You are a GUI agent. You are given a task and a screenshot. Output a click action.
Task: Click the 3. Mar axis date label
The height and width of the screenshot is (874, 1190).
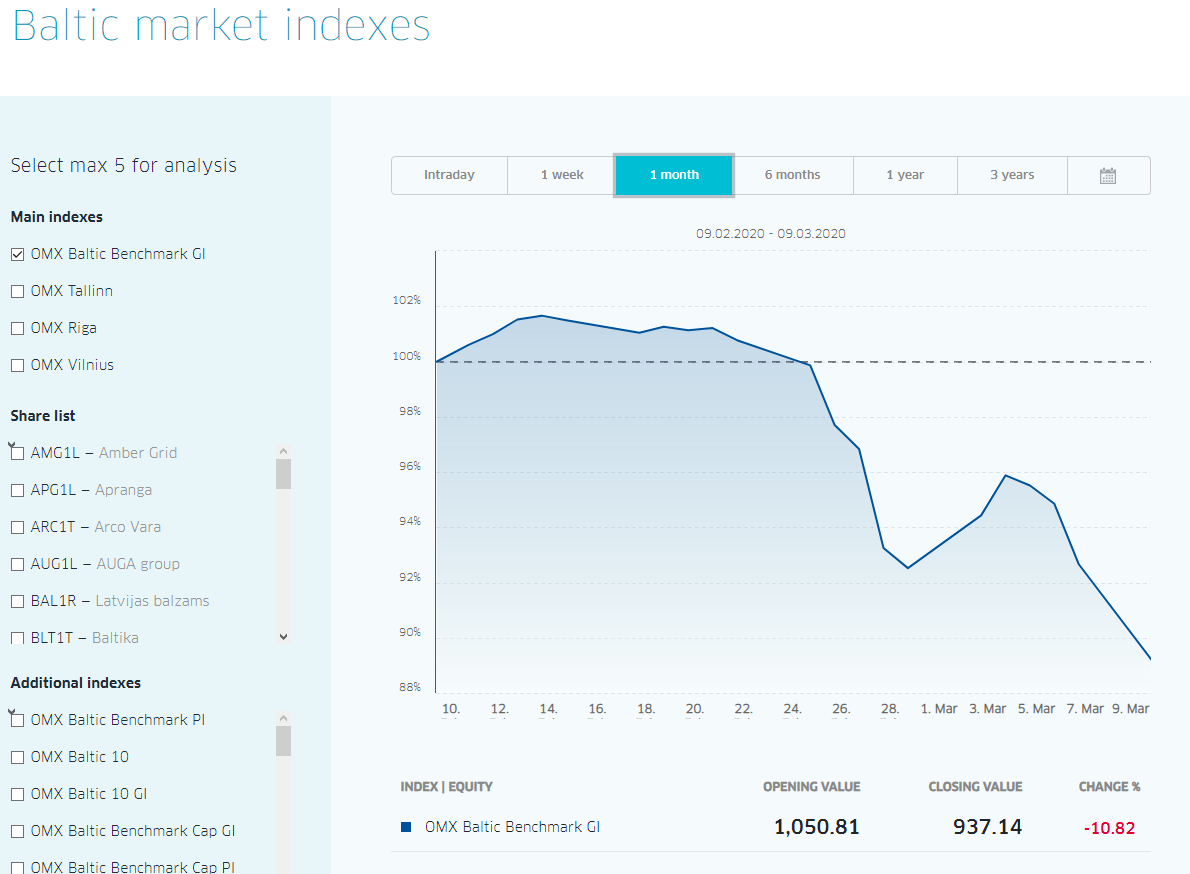[987, 709]
